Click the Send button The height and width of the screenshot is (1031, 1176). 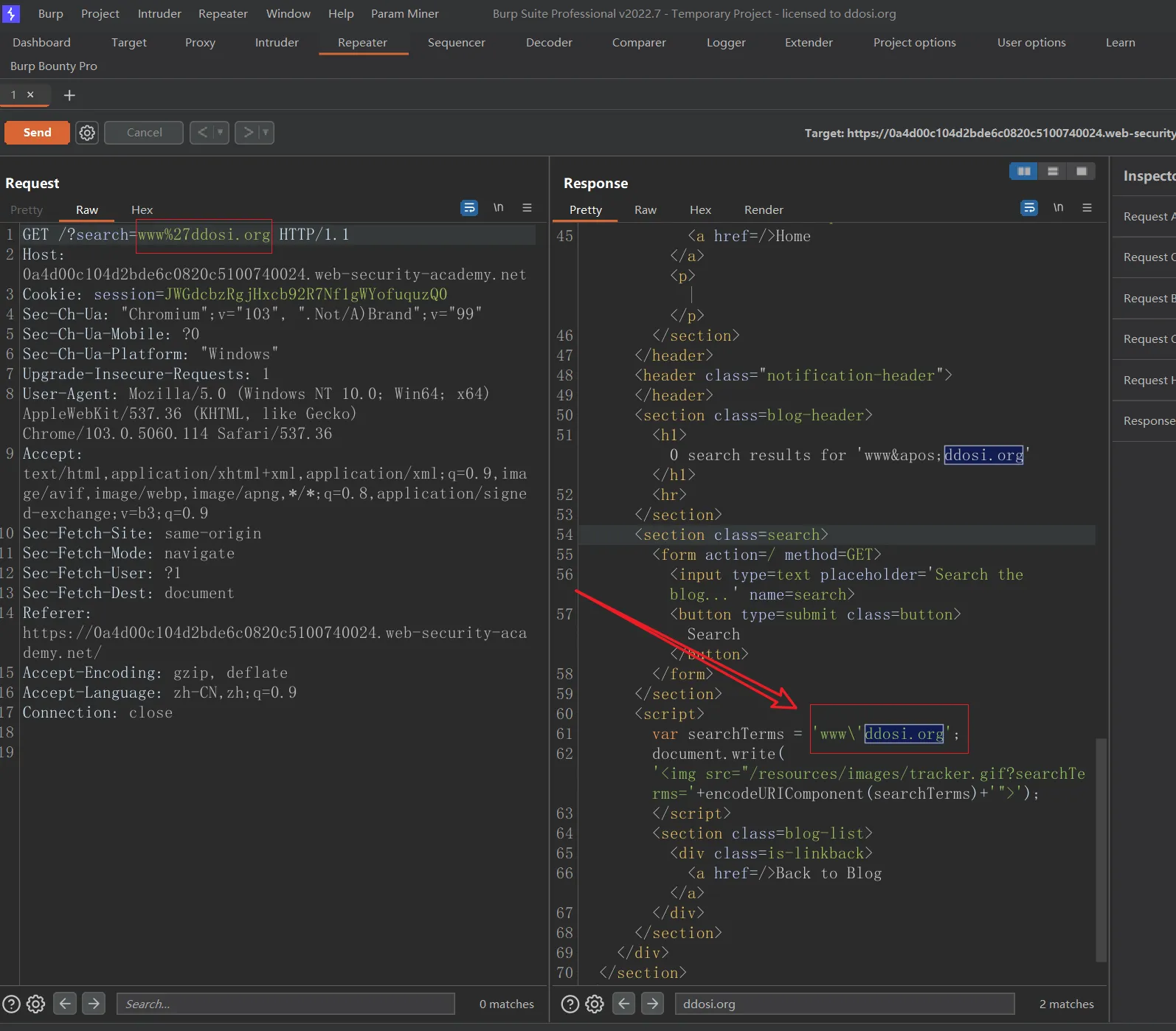(37, 133)
